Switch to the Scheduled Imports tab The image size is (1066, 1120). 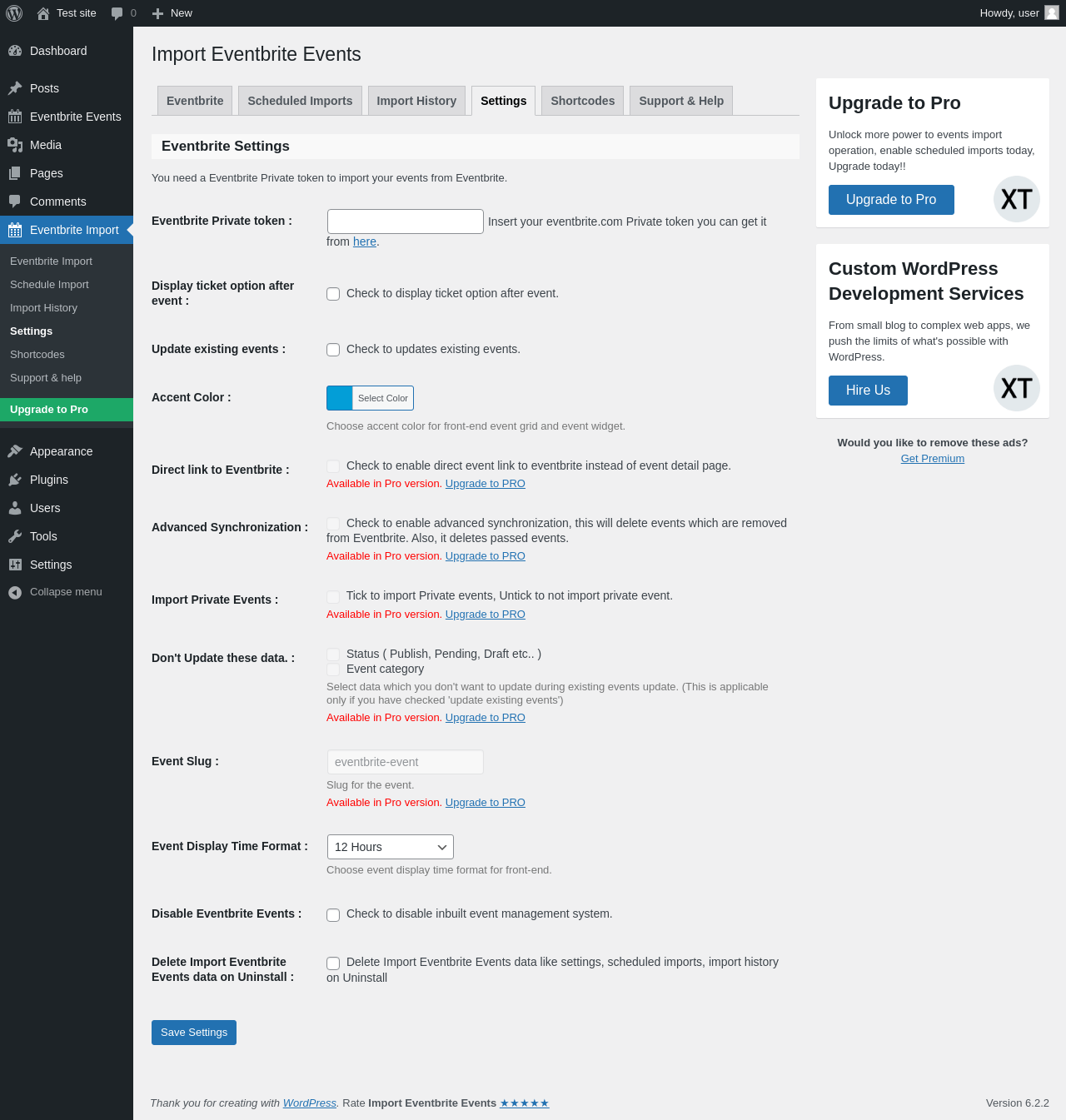(300, 101)
